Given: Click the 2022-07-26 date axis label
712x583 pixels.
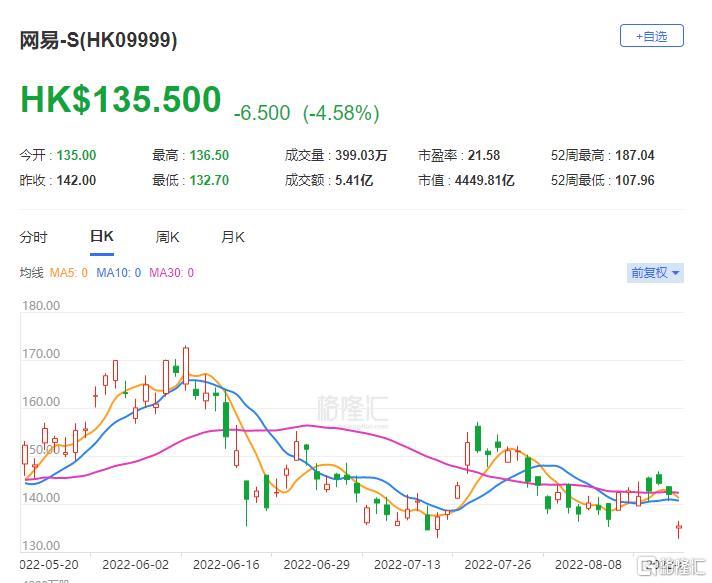Looking at the screenshot, I should pyautogui.click(x=498, y=565).
